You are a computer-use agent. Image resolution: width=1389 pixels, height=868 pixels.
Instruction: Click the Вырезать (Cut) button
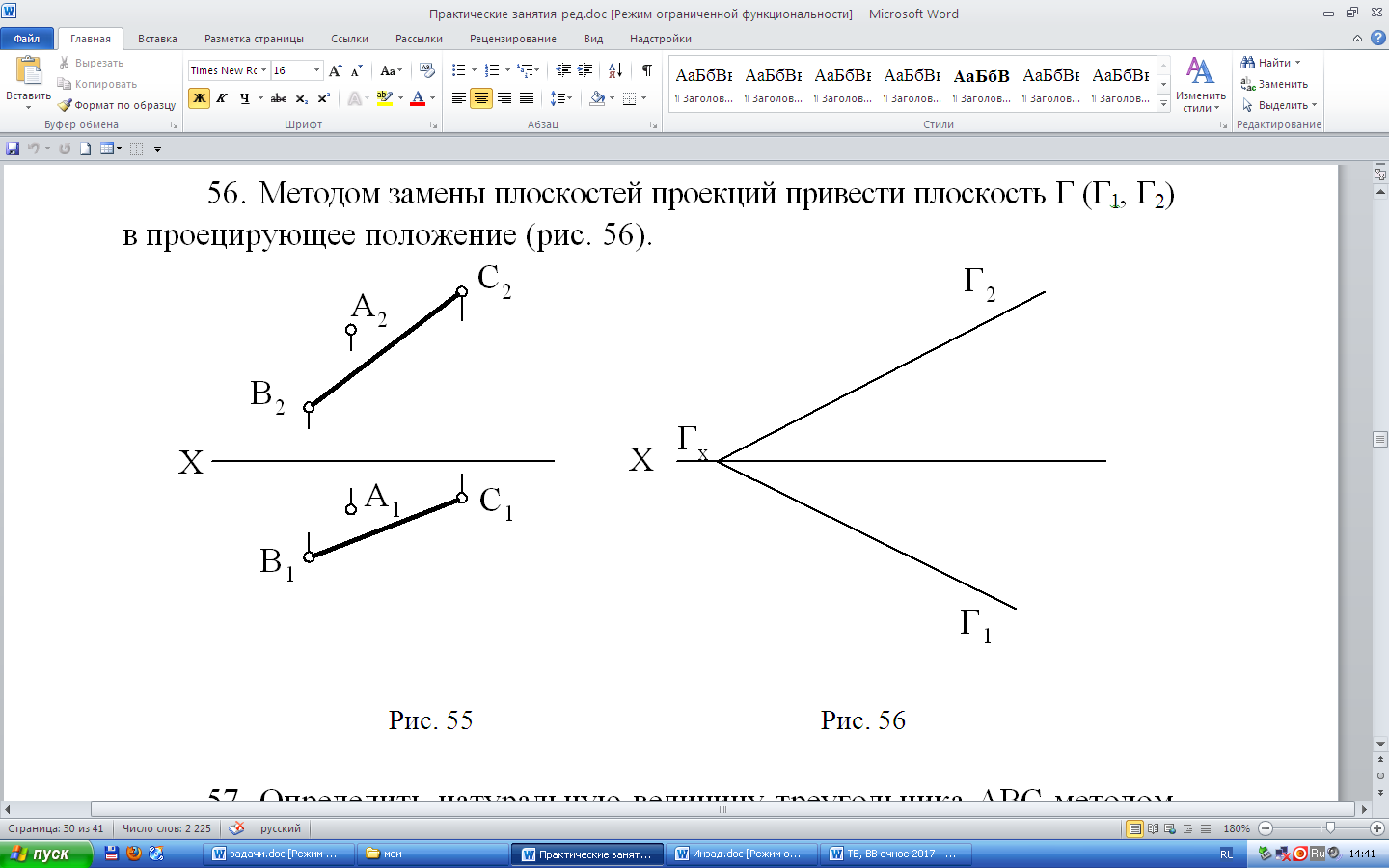92,63
